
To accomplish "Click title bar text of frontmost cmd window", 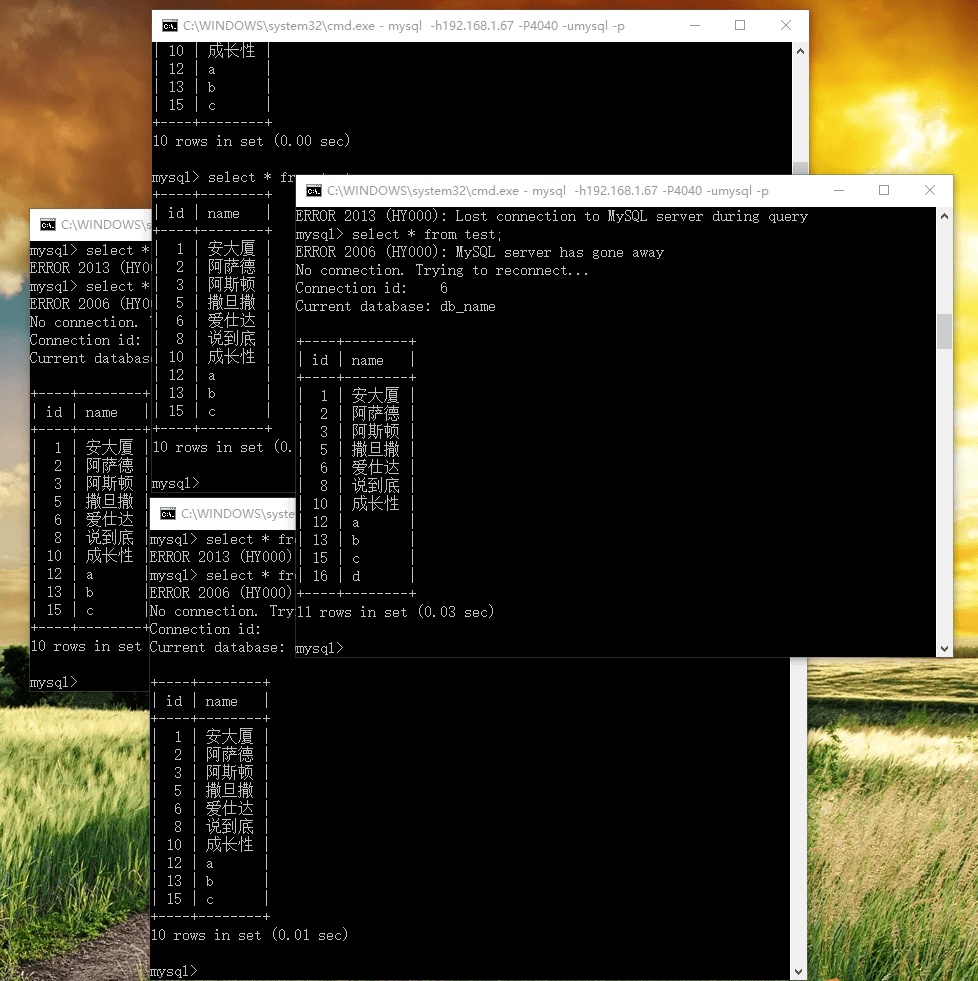I will pos(547,191).
